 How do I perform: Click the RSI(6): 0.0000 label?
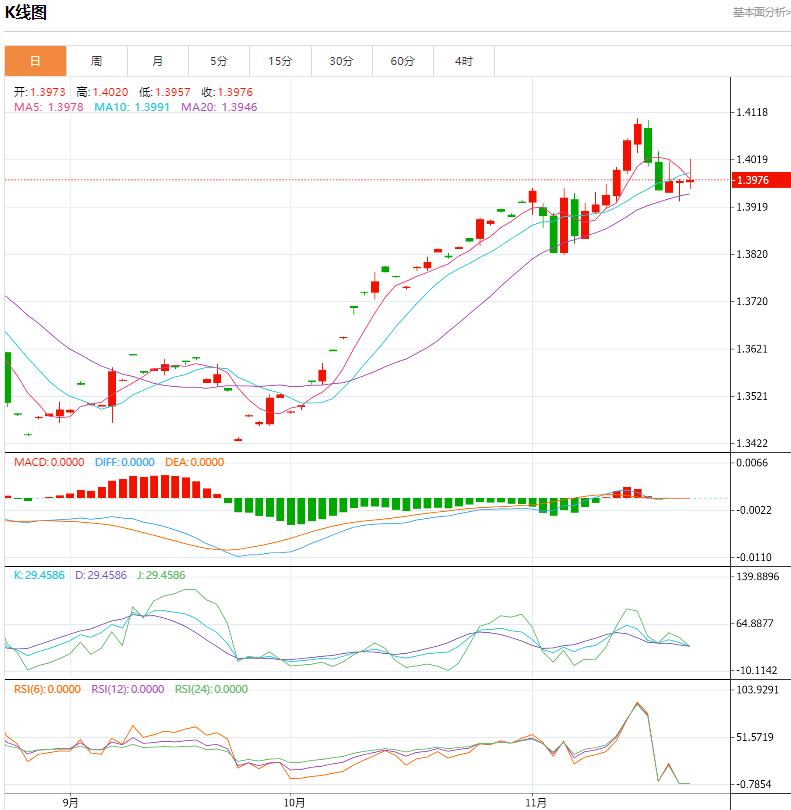(48, 689)
